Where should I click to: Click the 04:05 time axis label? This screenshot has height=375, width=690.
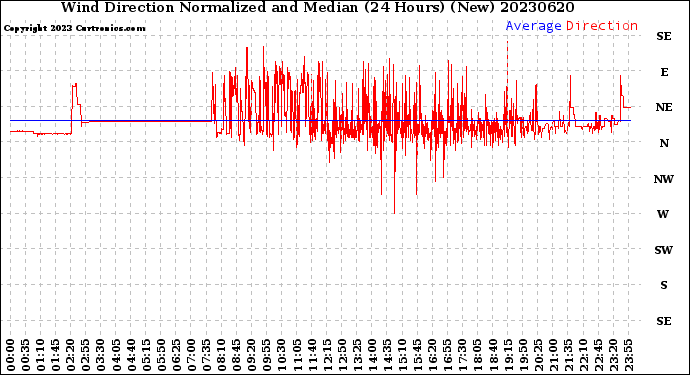[x=116, y=355]
